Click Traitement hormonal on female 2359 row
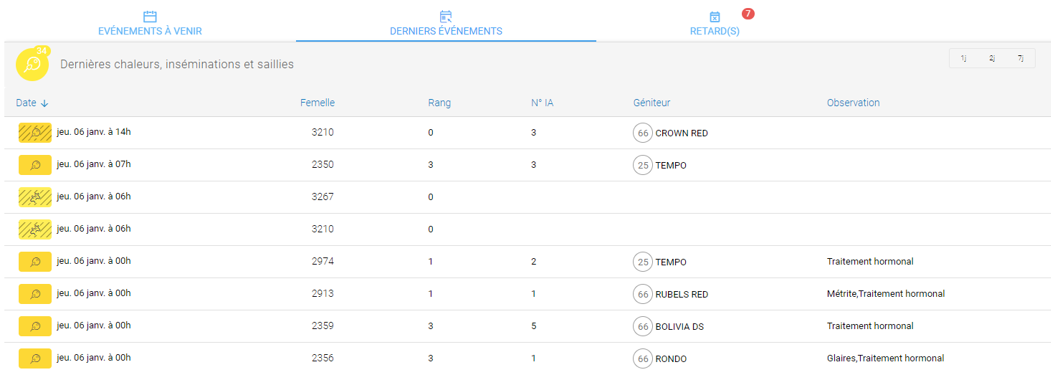The image size is (1057, 381). (870, 326)
